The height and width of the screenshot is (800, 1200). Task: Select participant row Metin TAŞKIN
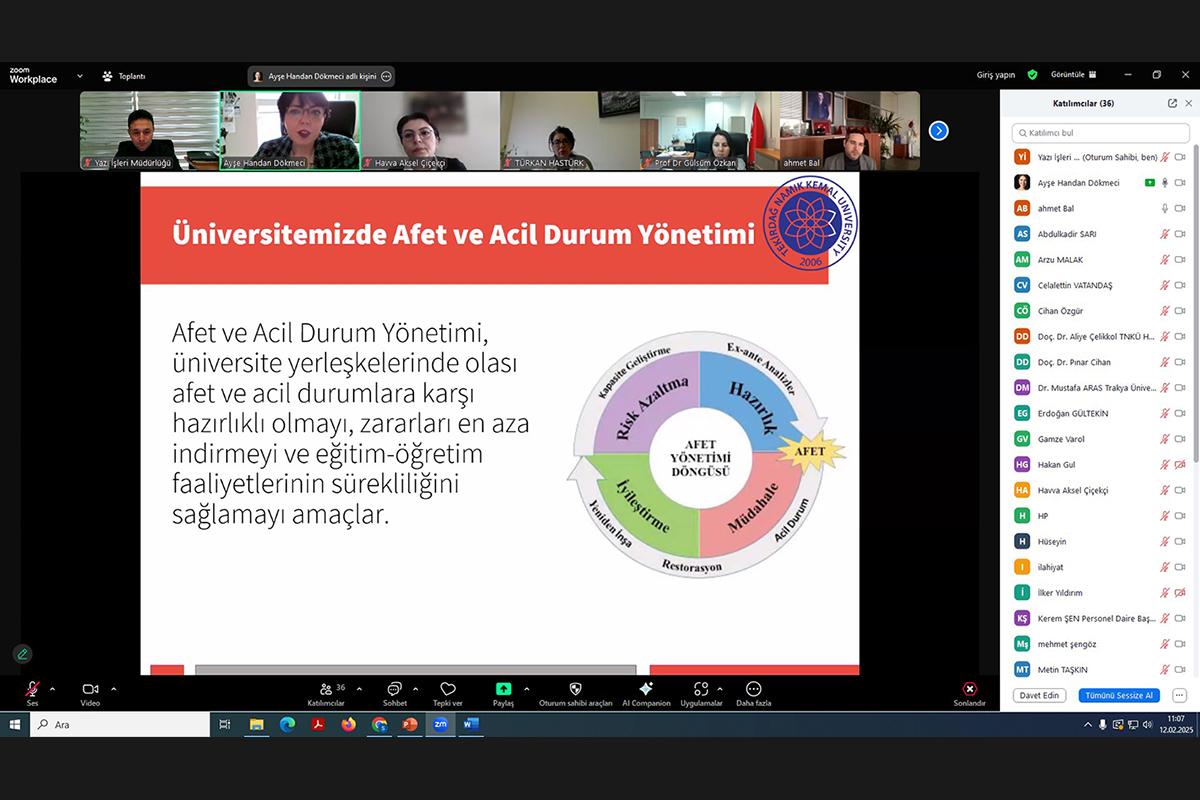point(1099,670)
